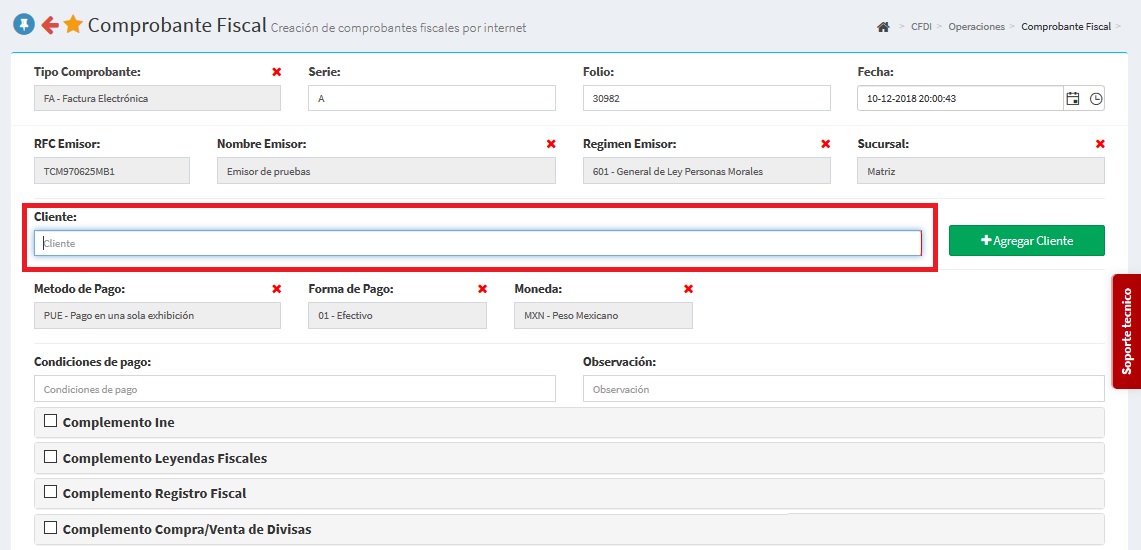1141x550 pixels.
Task: Enable the Complemento Ine checkbox
Action: [x=50, y=421]
